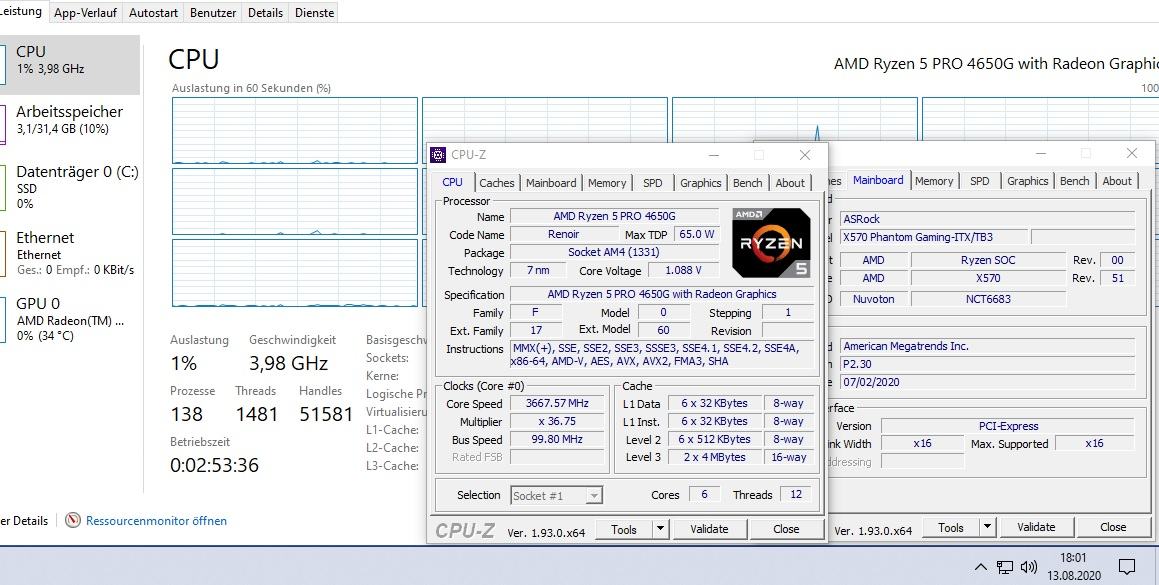This screenshot has height=585, width=1159.
Task: Click the volume speaker icon in system tray
Action: [x=1028, y=567]
